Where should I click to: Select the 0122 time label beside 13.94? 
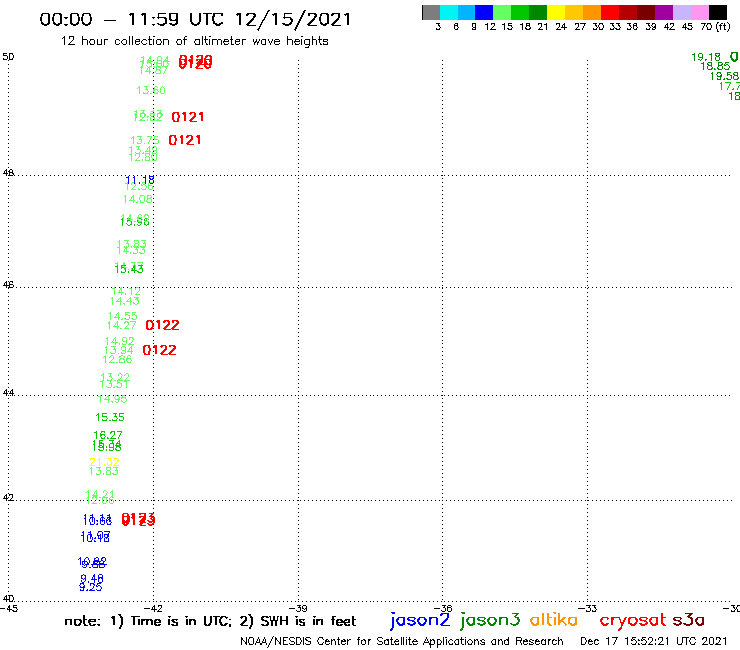coord(160,350)
